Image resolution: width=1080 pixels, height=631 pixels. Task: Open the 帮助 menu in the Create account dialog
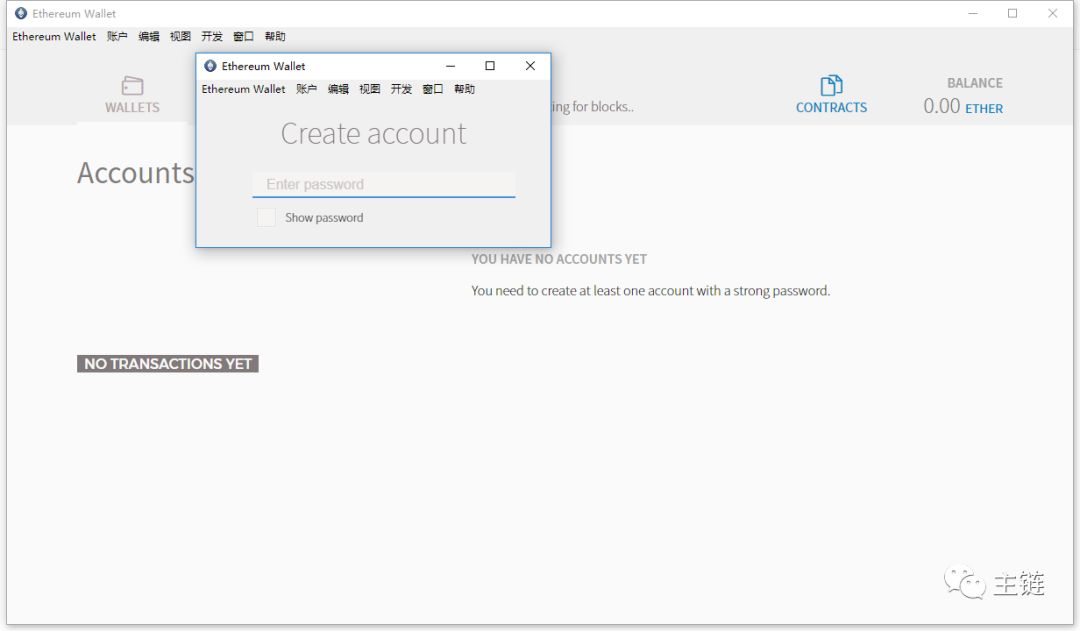(464, 89)
